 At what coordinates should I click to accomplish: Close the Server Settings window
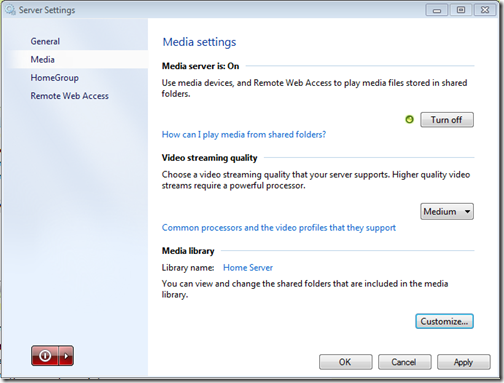coord(486,10)
